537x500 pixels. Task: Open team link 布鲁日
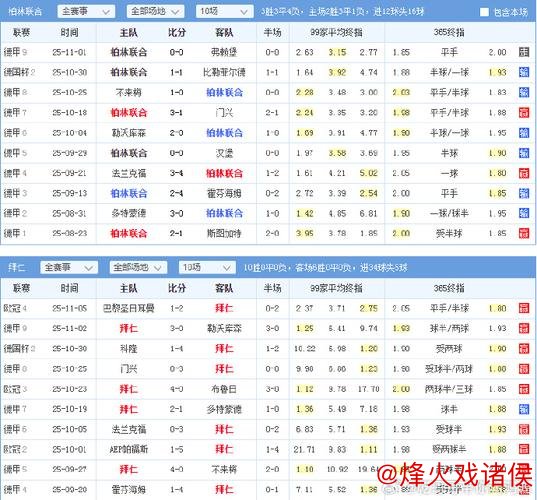(224, 389)
